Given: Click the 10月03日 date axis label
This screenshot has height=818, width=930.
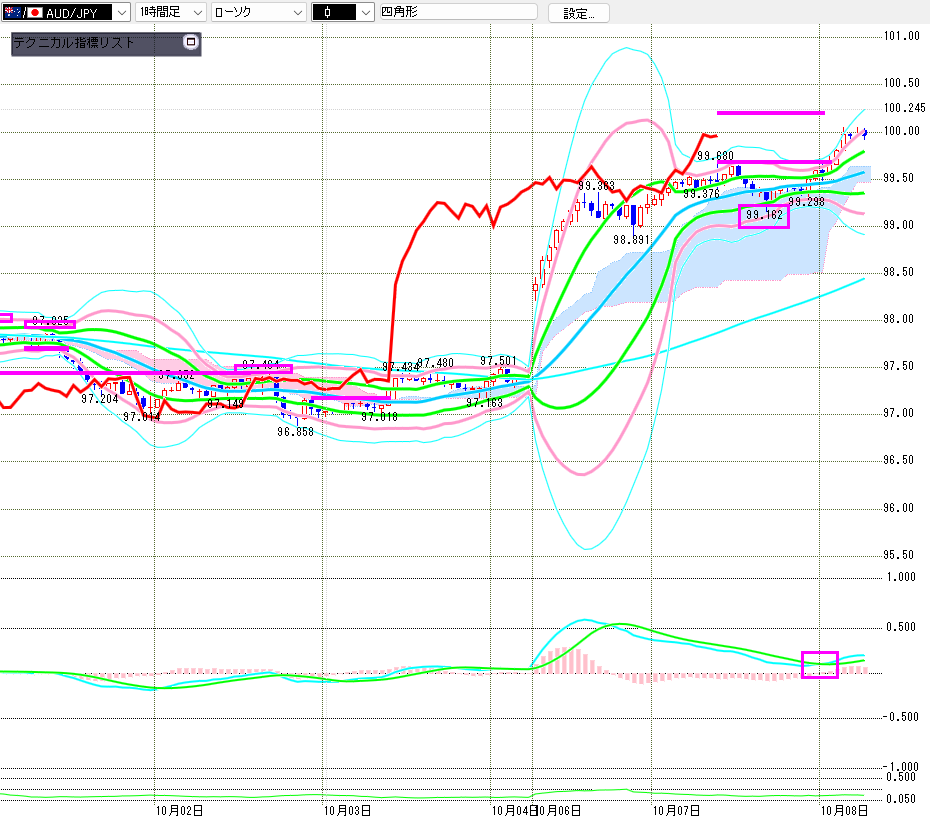Looking at the screenshot, I should [x=348, y=808].
